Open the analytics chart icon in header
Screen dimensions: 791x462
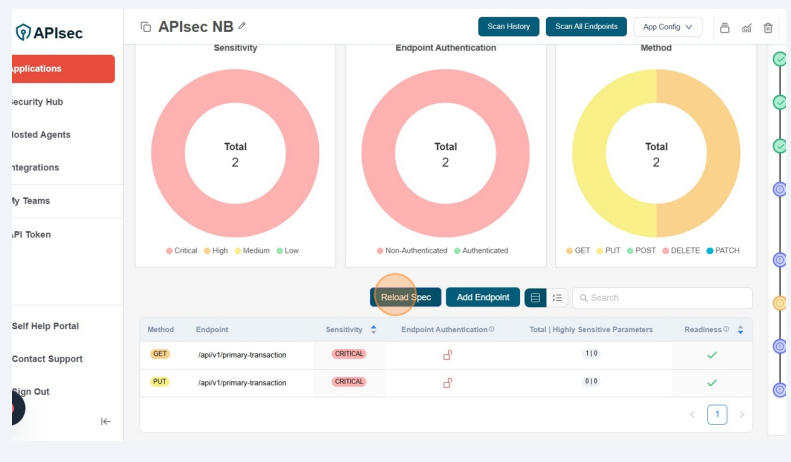[747, 27]
